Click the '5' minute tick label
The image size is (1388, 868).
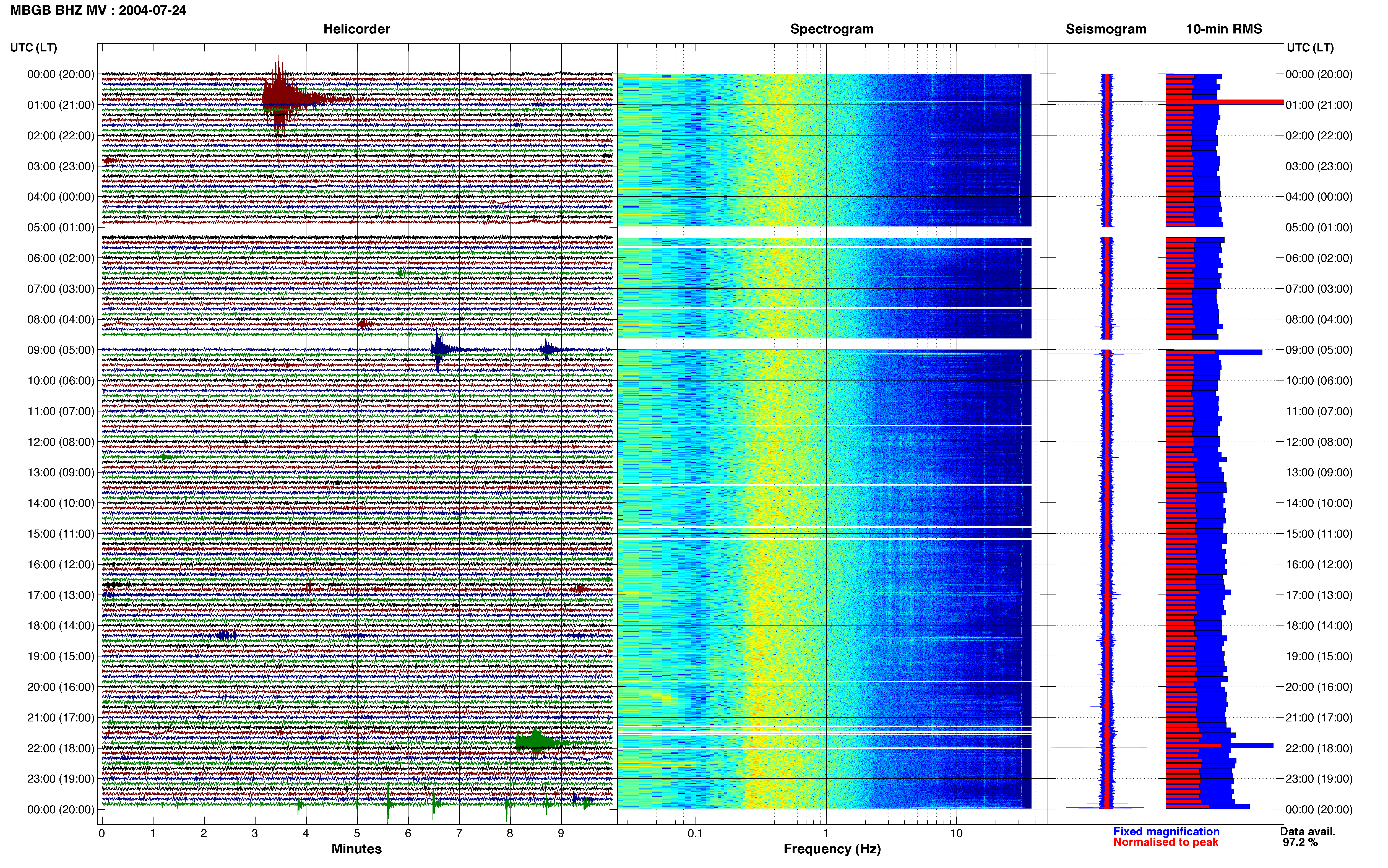[x=357, y=833]
